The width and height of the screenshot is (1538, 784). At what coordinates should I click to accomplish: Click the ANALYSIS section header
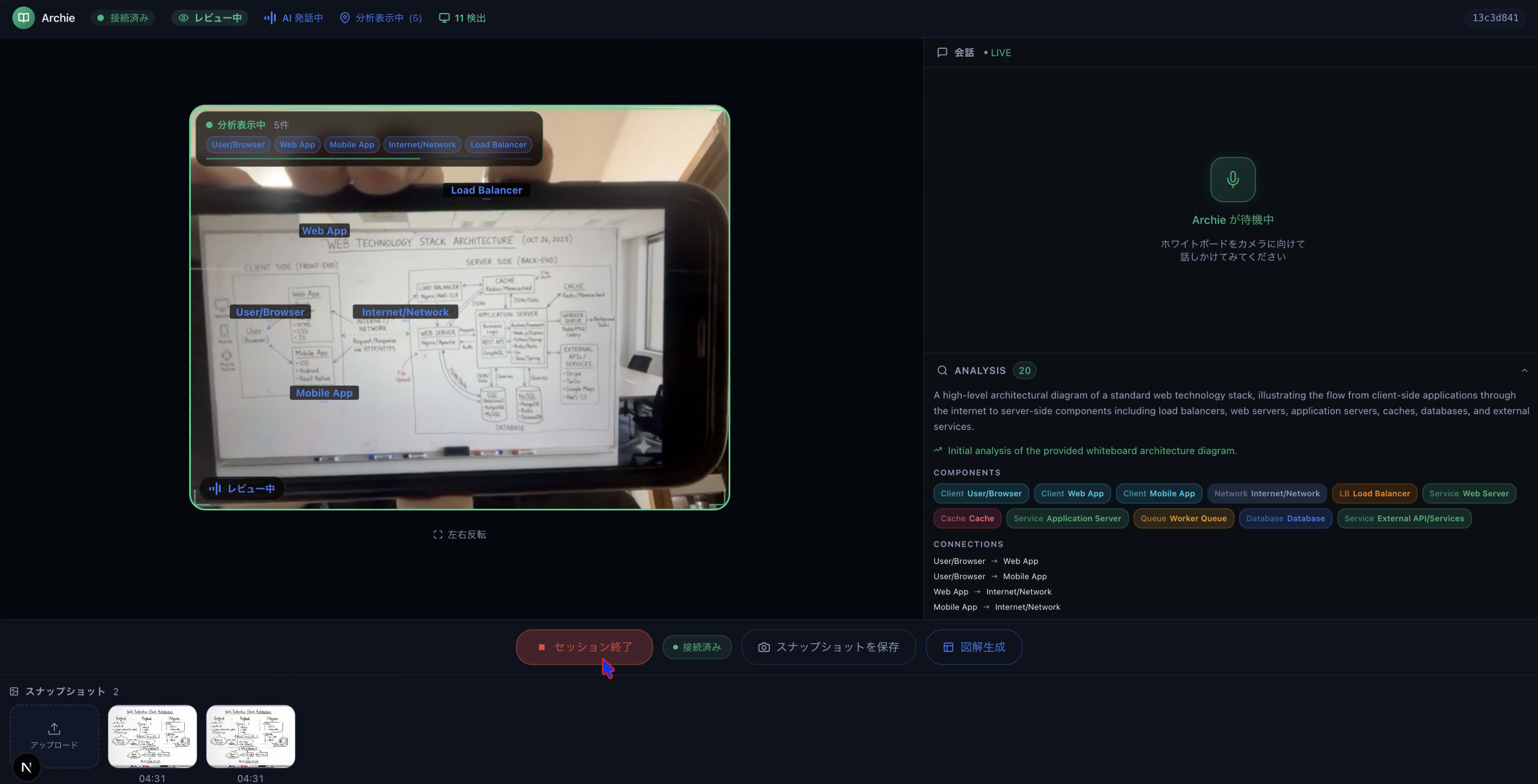point(980,371)
